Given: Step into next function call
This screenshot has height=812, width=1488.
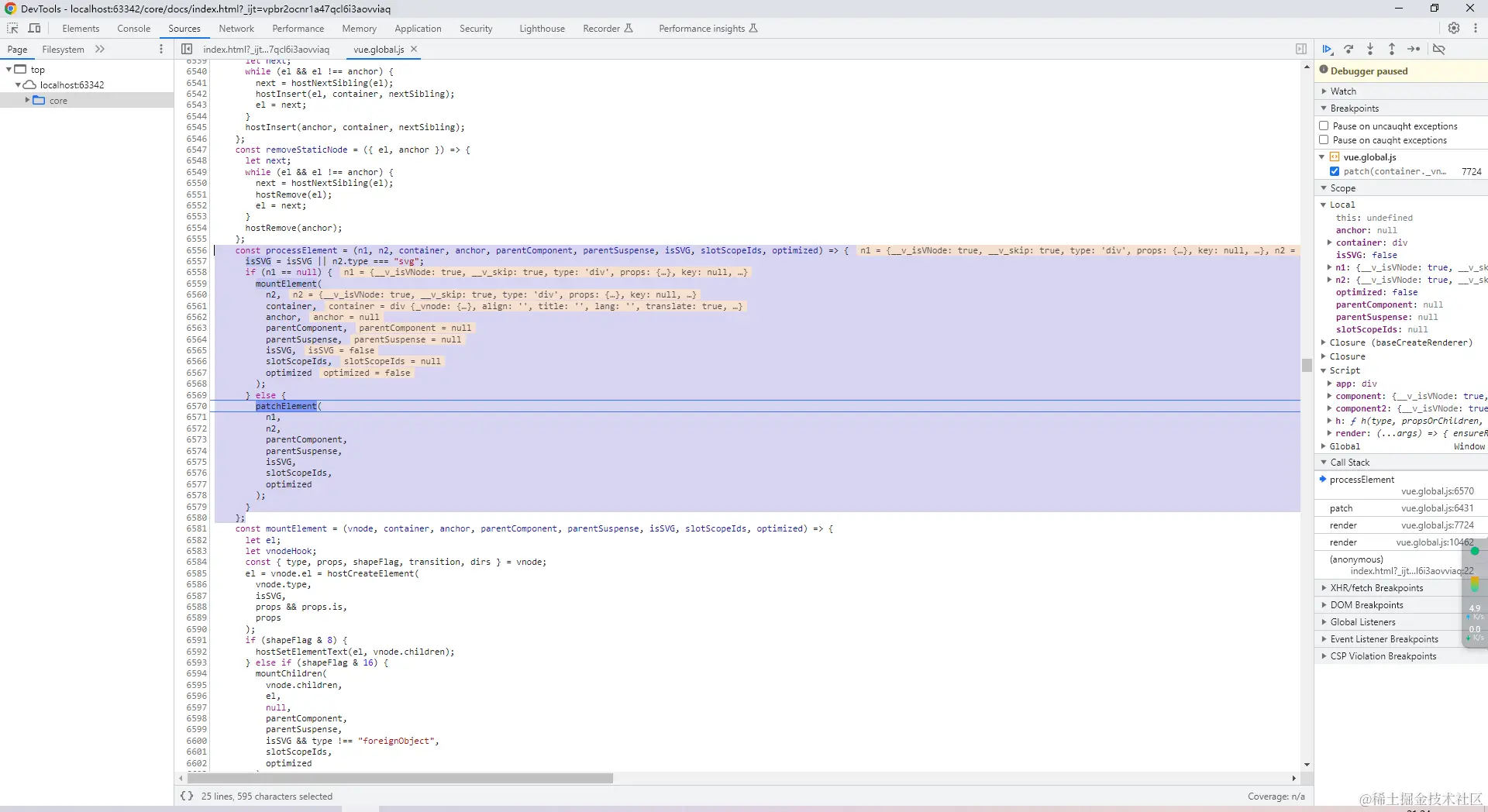Looking at the screenshot, I should click(x=1370, y=49).
